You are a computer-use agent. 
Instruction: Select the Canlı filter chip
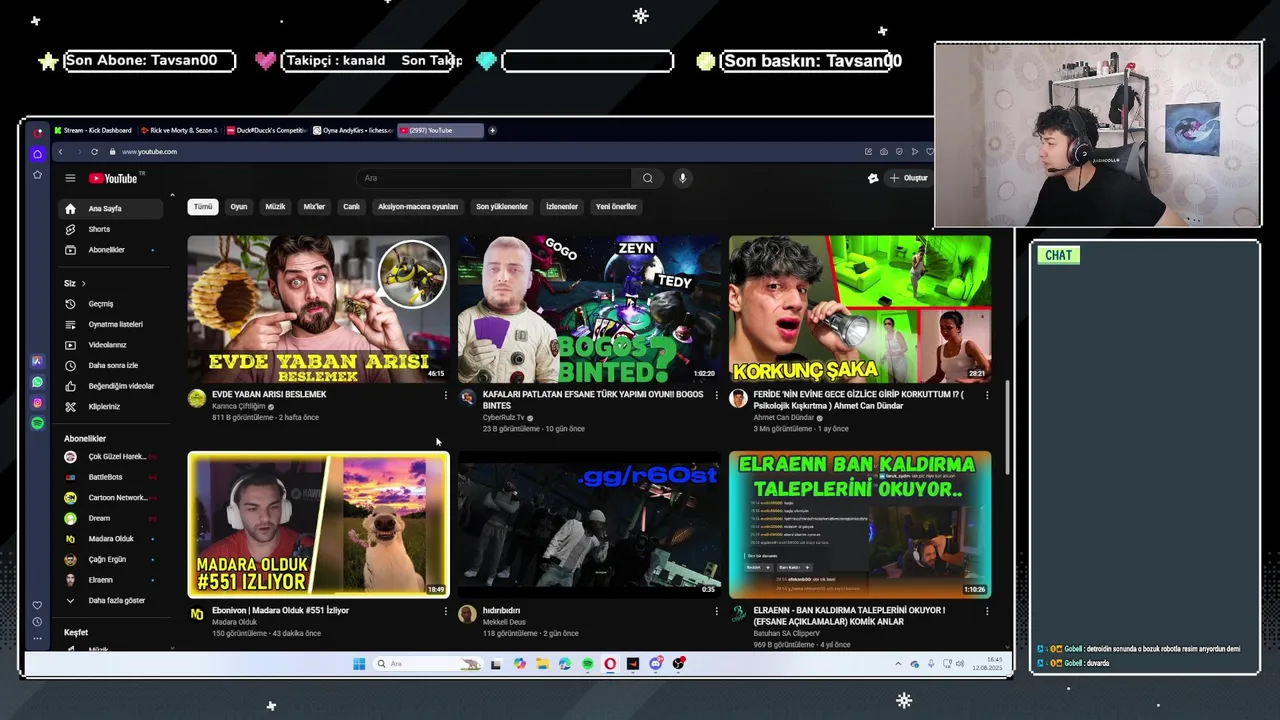pos(351,207)
